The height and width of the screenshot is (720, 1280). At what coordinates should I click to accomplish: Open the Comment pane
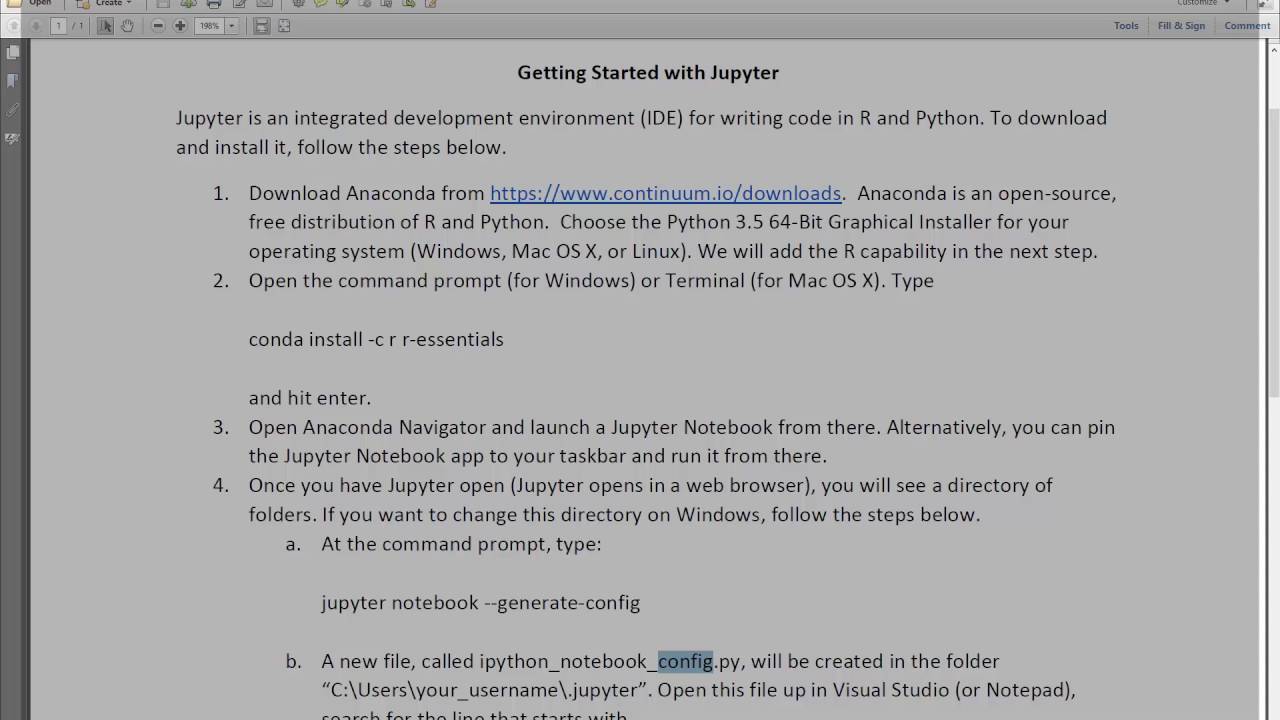[x=1247, y=26]
